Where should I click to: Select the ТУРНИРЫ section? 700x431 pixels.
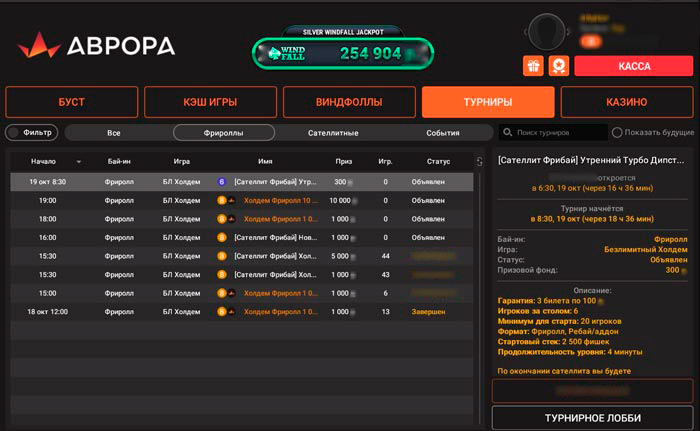(x=488, y=102)
